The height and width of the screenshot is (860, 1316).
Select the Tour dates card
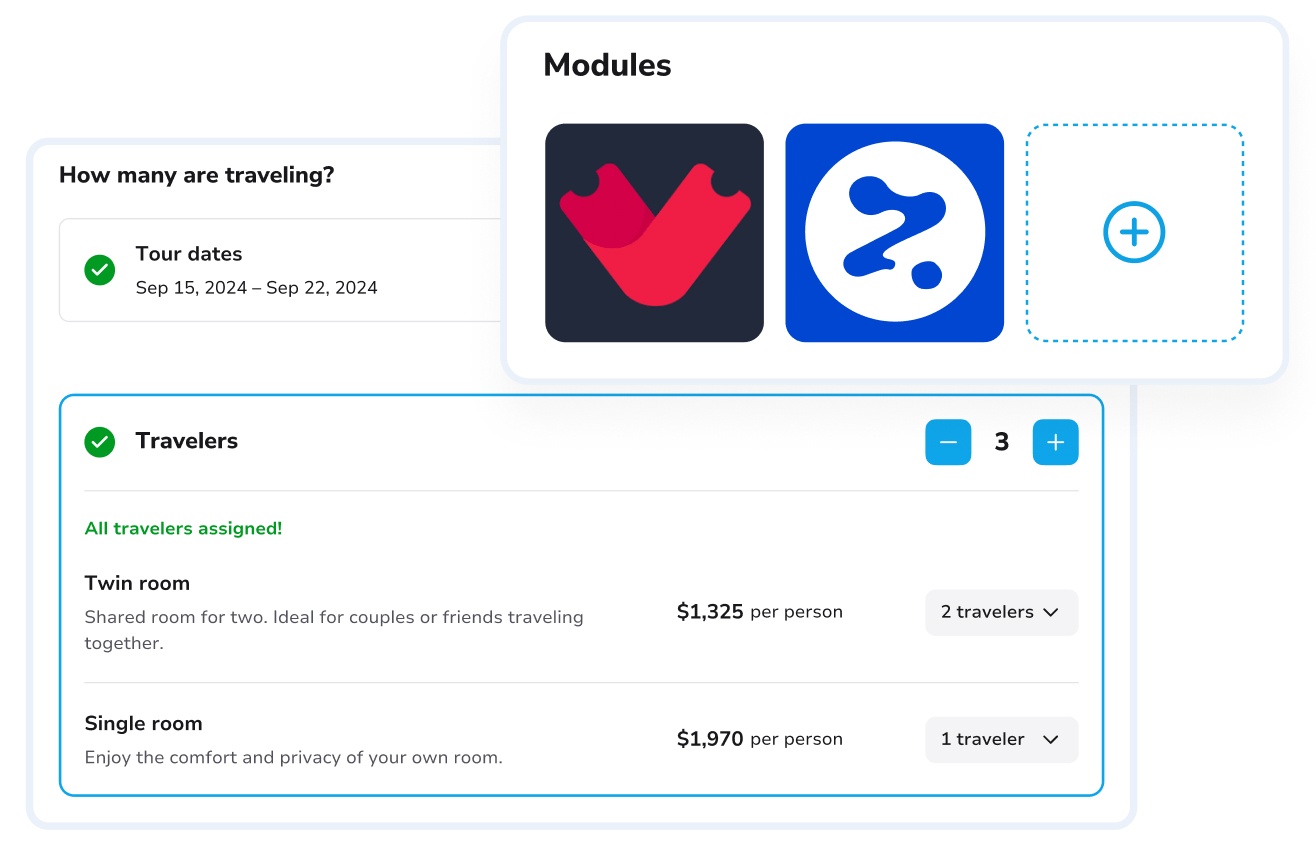(x=280, y=270)
